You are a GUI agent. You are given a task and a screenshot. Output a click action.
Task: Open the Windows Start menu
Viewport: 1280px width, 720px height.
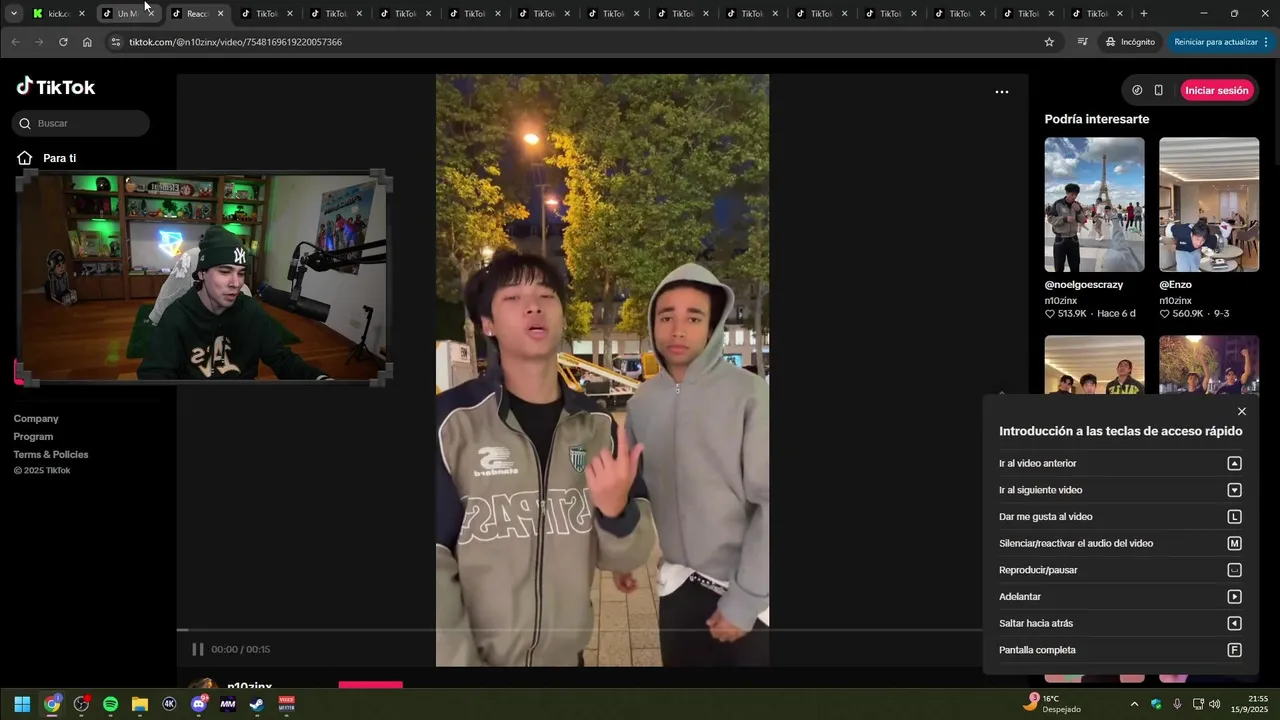[22, 704]
